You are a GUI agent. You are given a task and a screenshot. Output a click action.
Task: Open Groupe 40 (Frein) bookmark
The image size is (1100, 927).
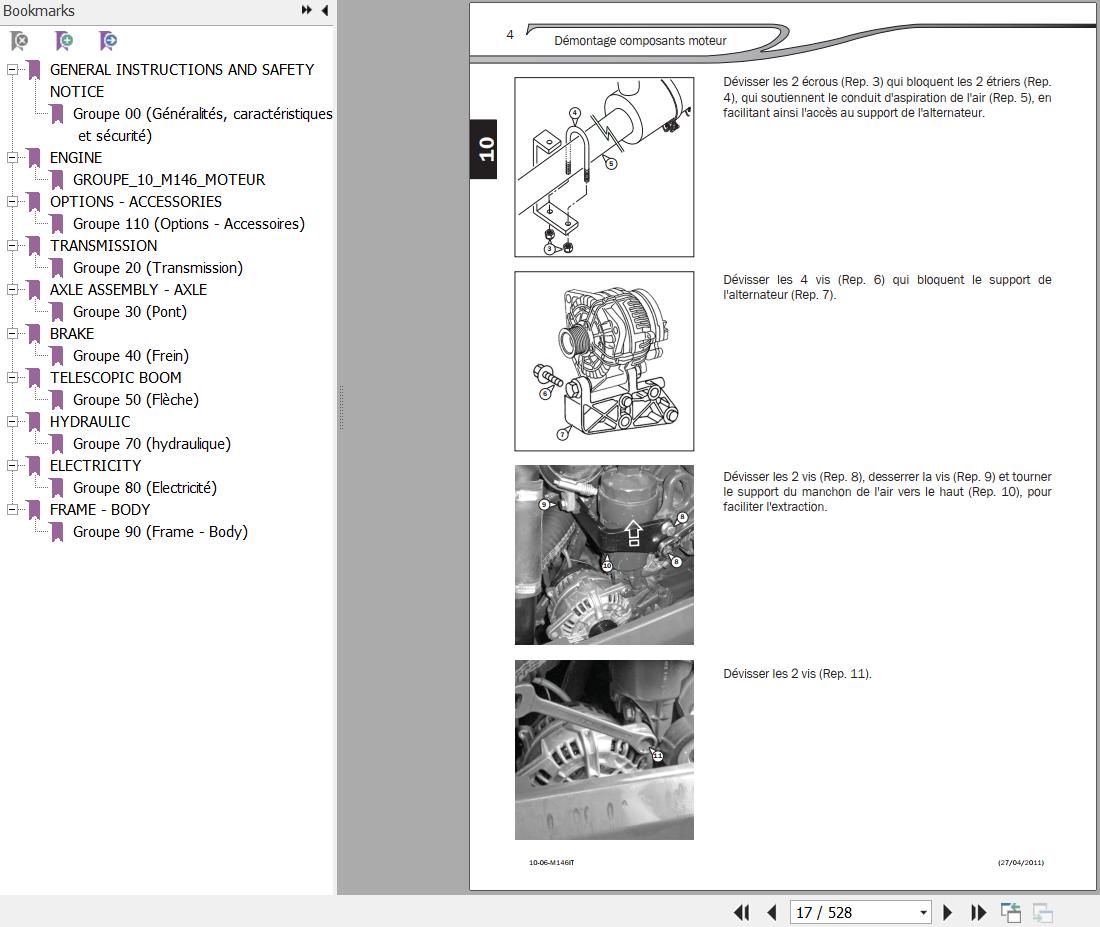pos(130,356)
